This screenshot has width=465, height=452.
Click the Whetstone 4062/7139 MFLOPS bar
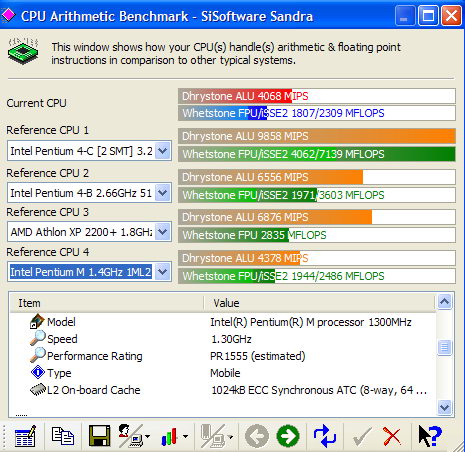(317, 154)
